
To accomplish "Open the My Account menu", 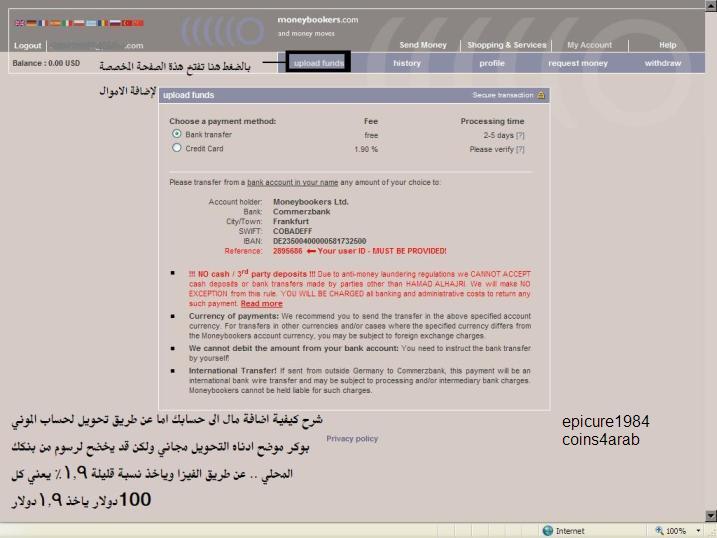I will pos(589,45).
